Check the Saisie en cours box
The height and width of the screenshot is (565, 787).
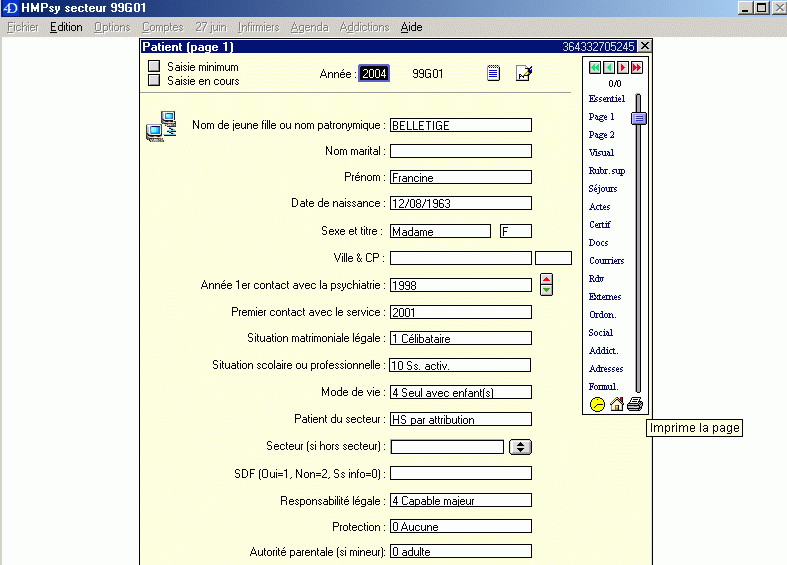pyautogui.click(x=154, y=81)
